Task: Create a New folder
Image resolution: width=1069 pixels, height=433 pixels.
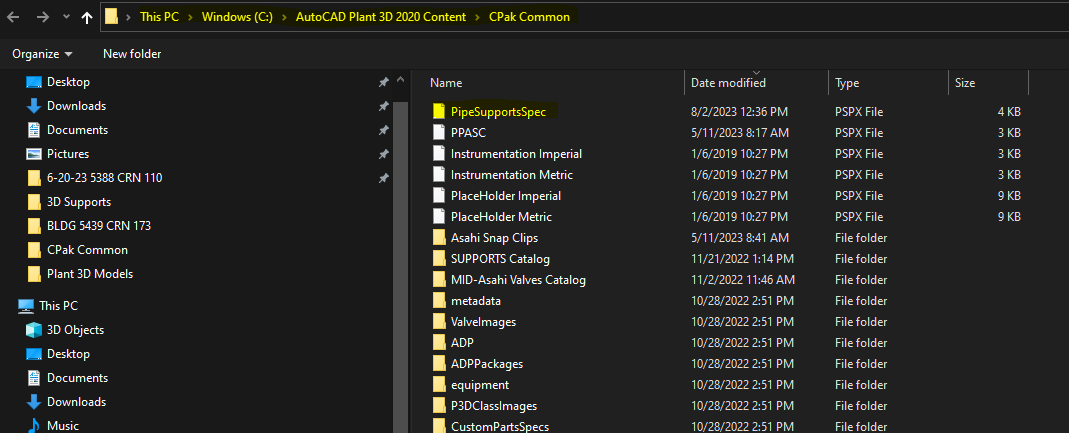Action: pos(132,53)
